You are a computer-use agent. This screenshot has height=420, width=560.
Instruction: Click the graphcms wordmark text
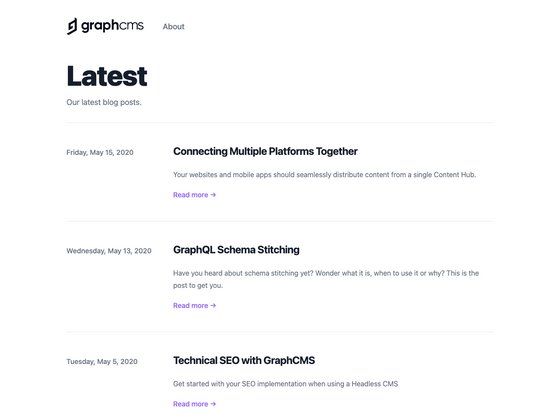(112, 26)
